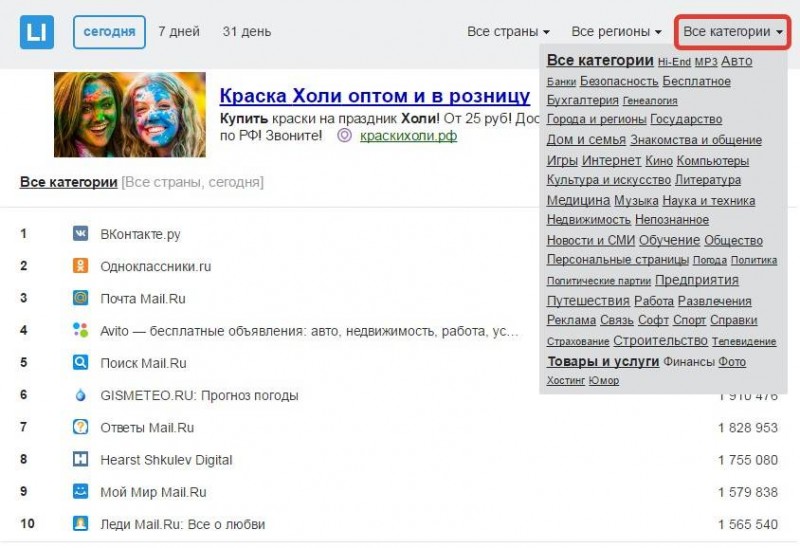Choose the Компьютеры category
Screen dimensions: 800x548
pyautogui.click(x=713, y=161)
